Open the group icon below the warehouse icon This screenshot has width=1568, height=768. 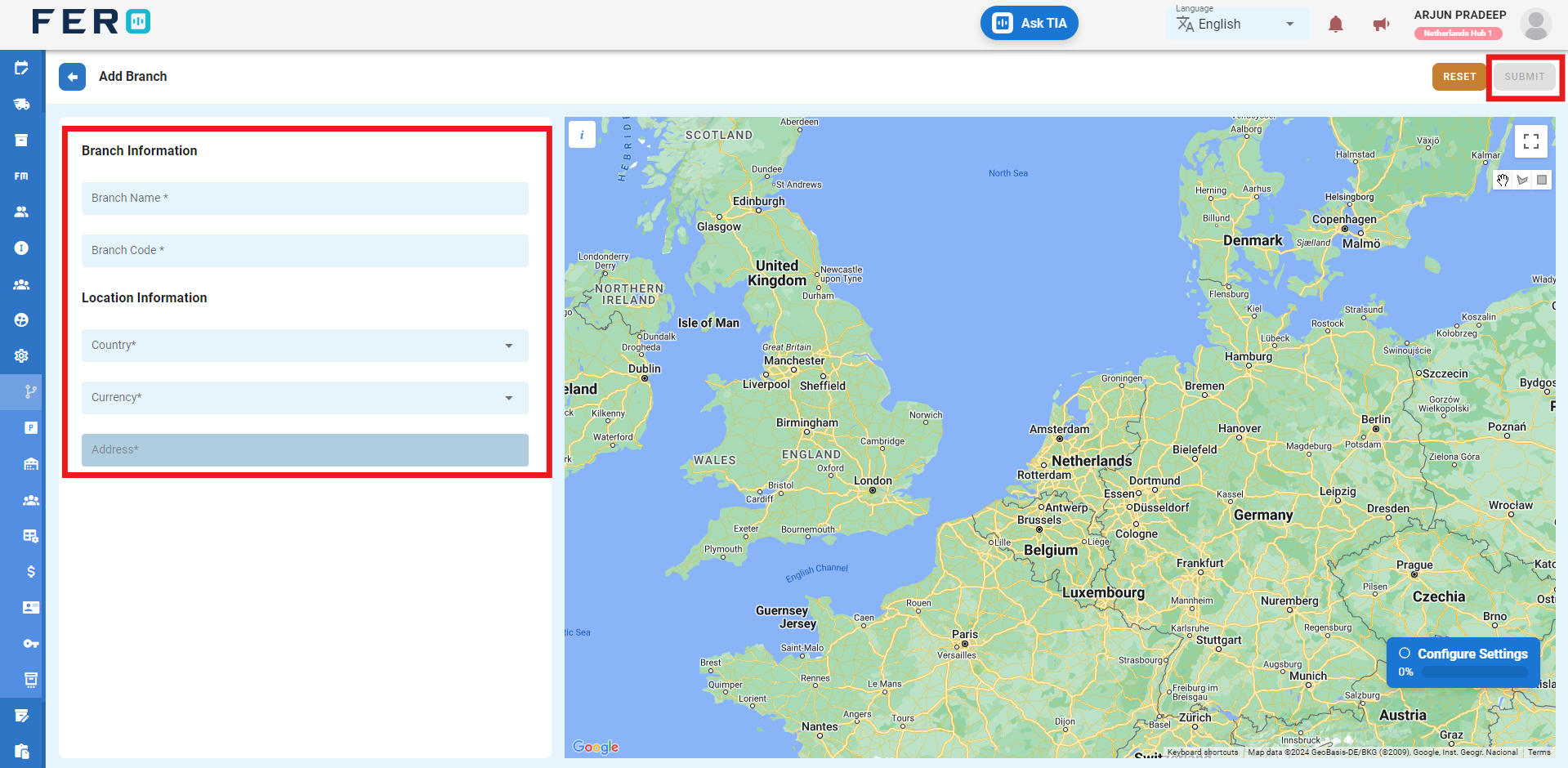point(31,500)
